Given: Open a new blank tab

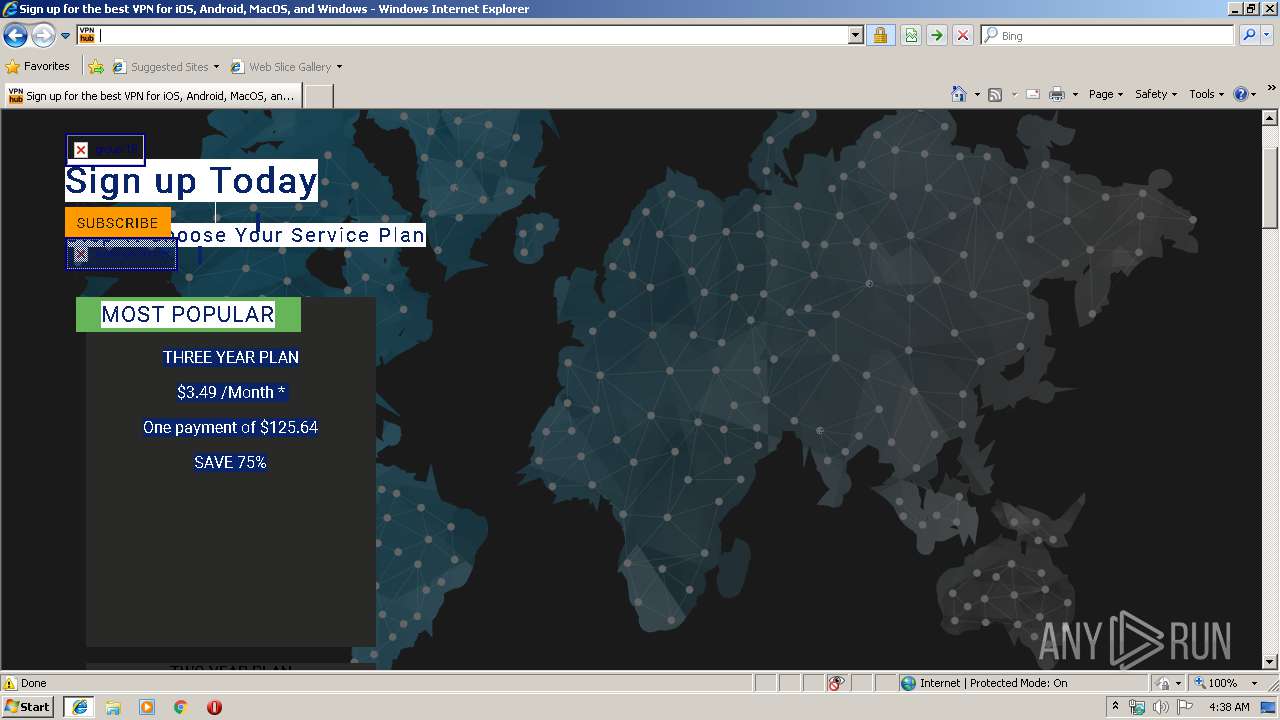Looking at the screenshot, I should [x=318, y=96].
